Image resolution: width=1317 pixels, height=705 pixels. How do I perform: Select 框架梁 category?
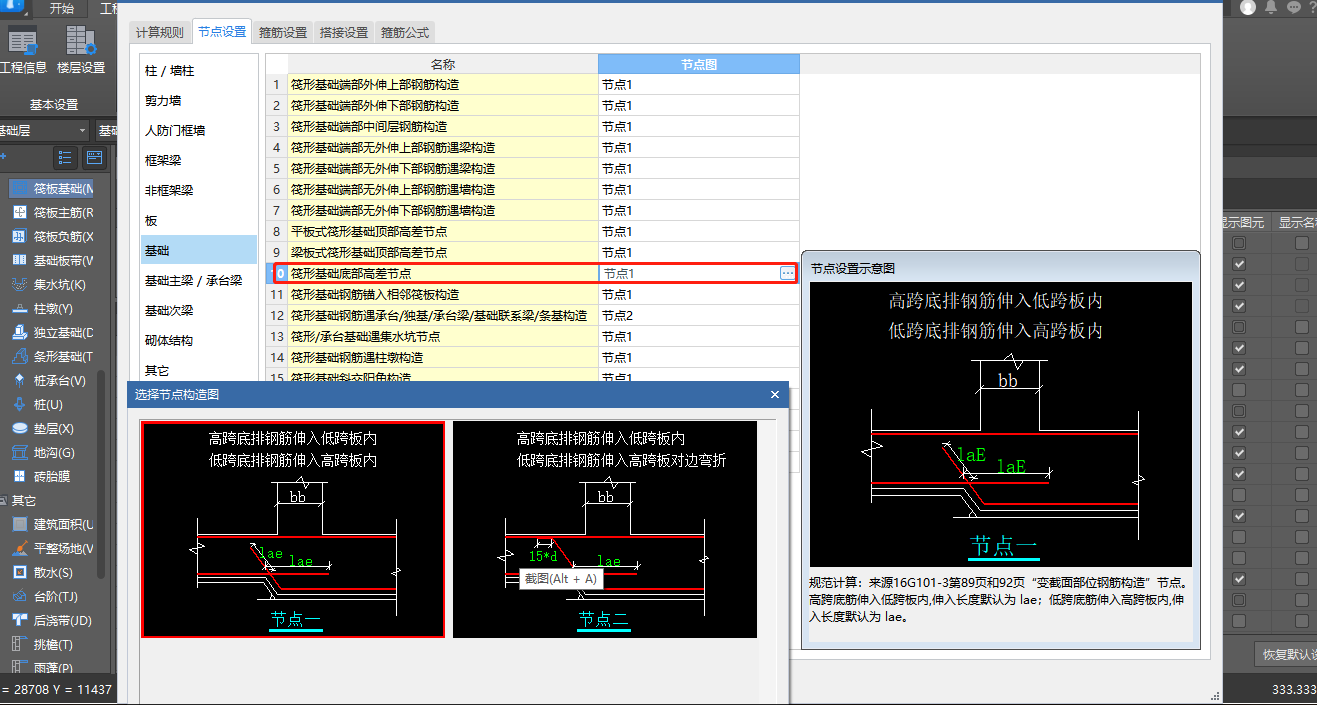pyautogui.click(x=199, y=160)
